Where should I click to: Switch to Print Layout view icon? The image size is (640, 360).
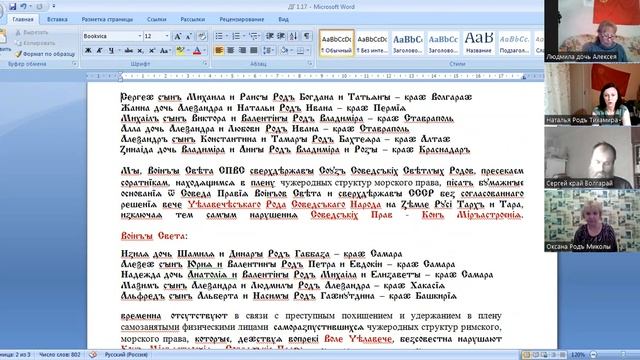[x=526, y=355]
